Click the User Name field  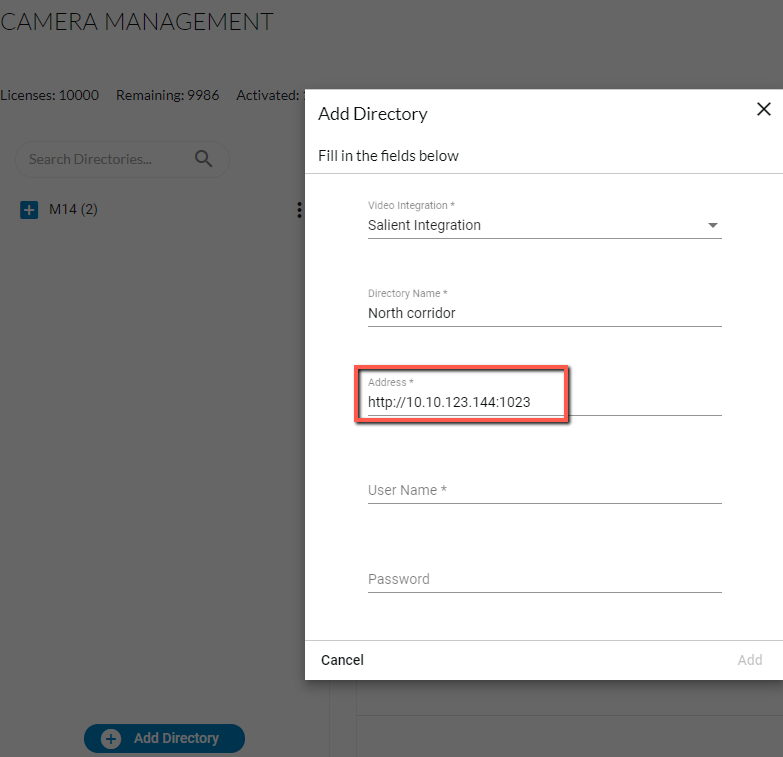544,490
